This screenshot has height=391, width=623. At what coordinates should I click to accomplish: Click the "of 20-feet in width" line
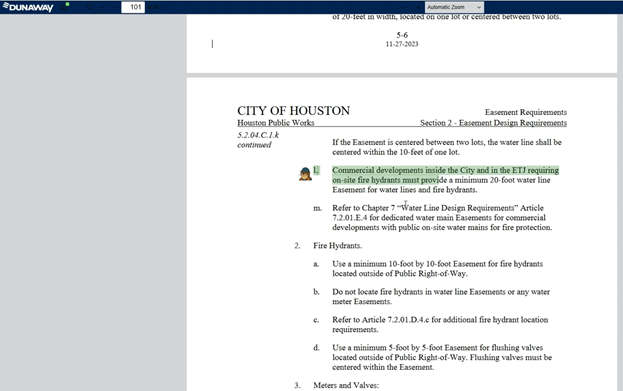click(447, 17)
